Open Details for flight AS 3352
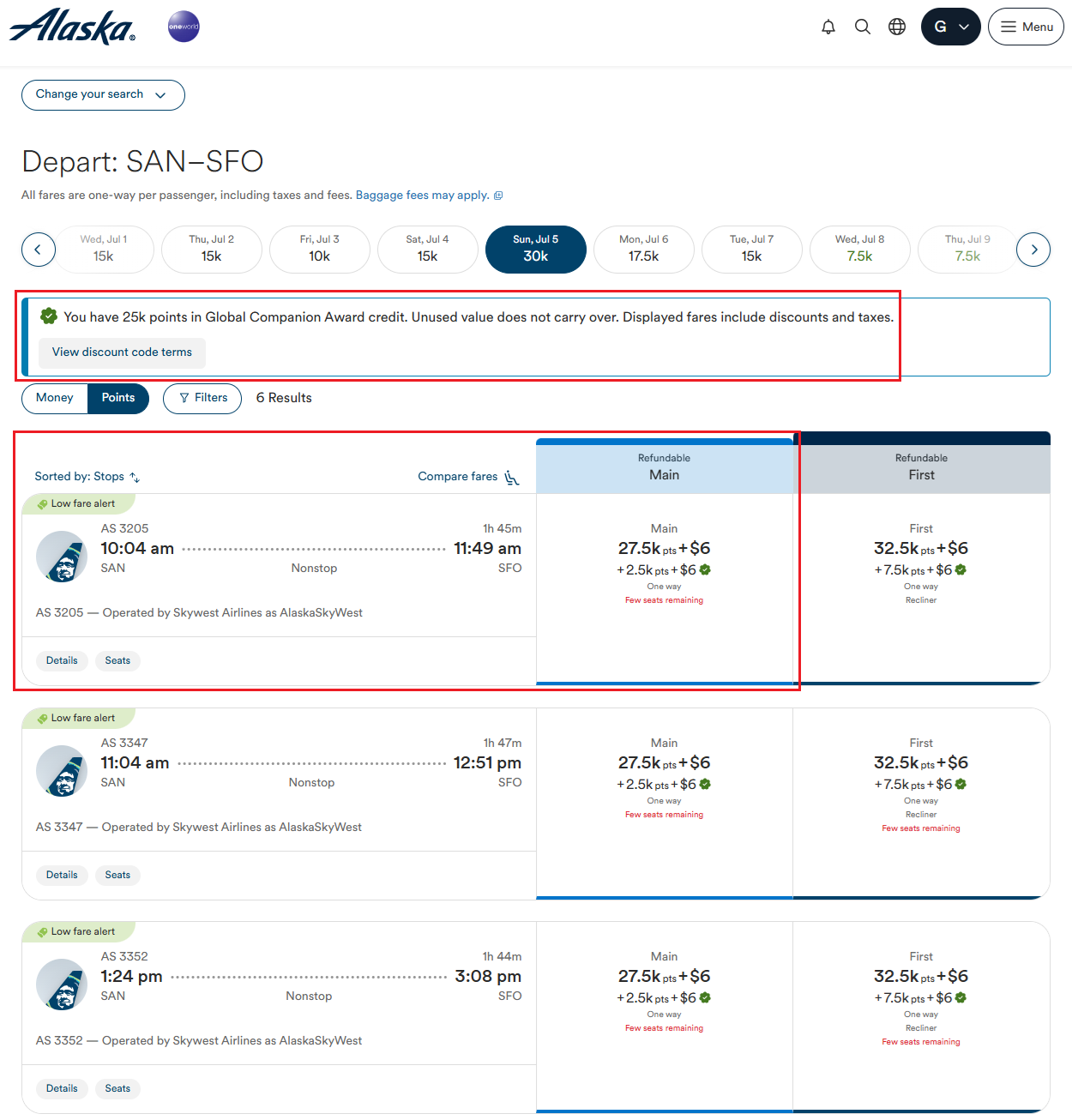1072x1120 pixels. (x=62, y=1088)
